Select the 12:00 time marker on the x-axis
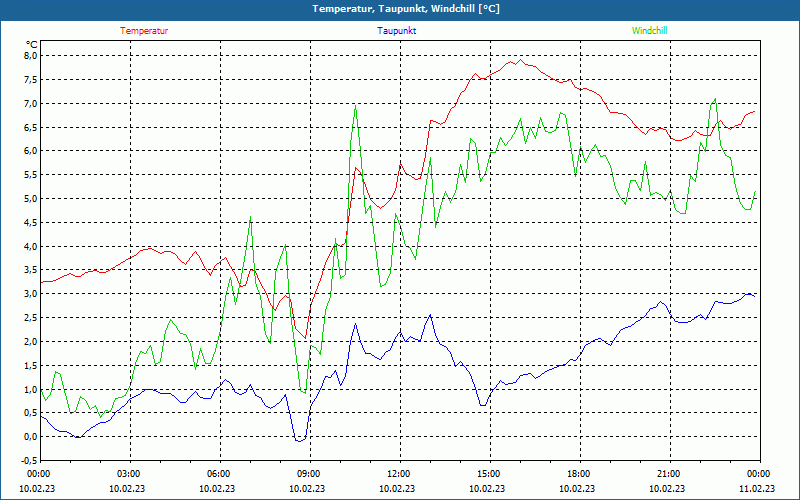This screenshot has height=500, width=800. tap(399, 474)
